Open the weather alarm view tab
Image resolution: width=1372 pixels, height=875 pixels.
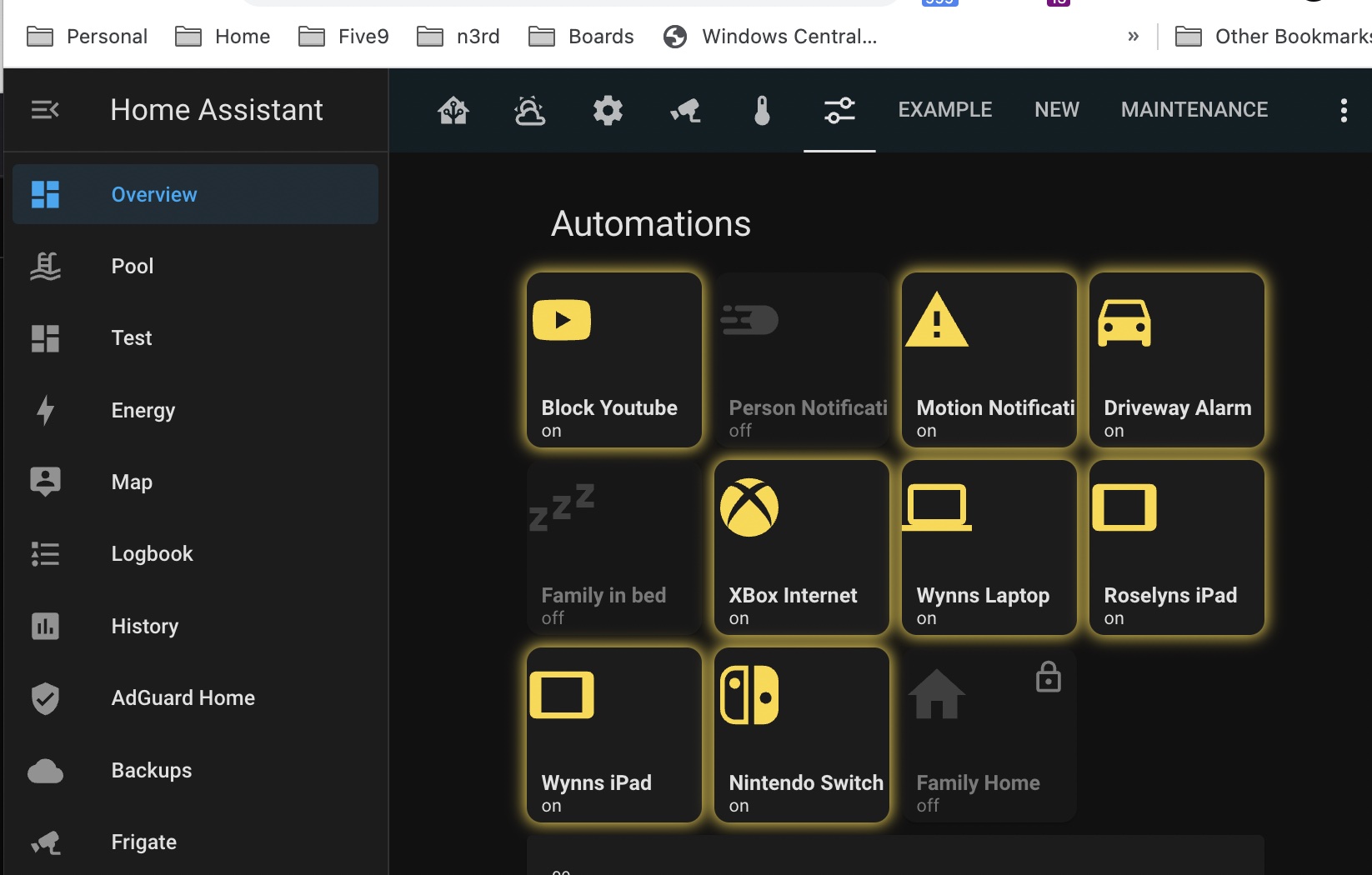(530, 110)
